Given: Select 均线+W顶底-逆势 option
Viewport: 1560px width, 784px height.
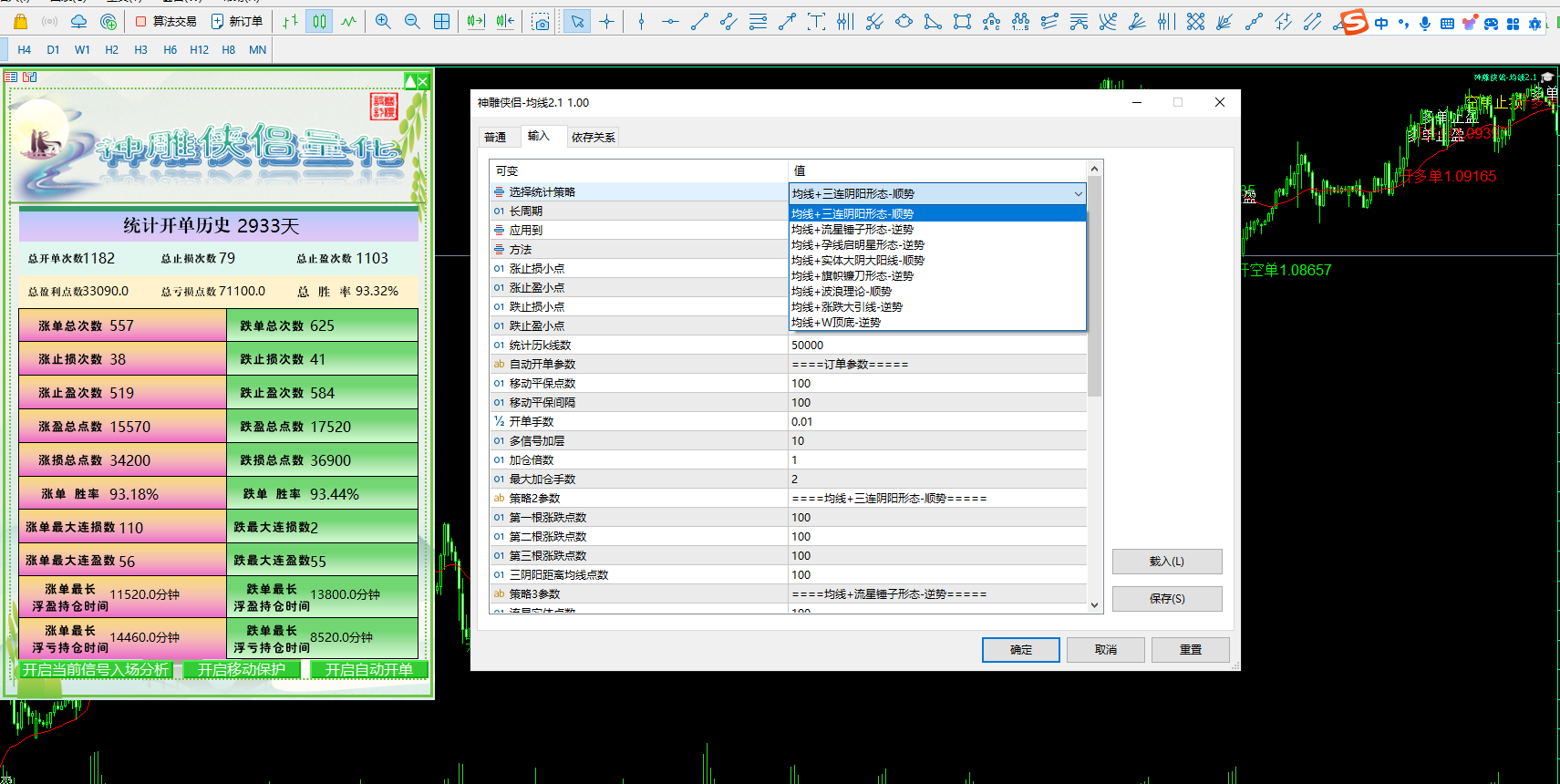Looking at the screenshot, I should click(x=836, y=323).
